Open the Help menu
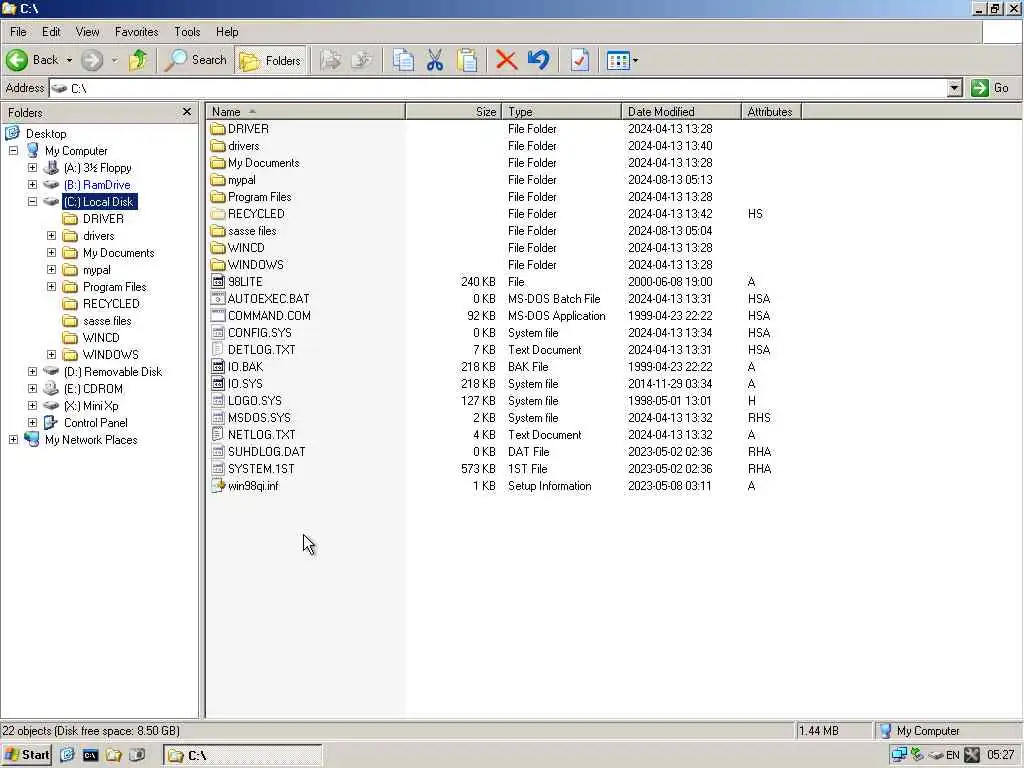 pyautogui.click(x=227, y=31)
